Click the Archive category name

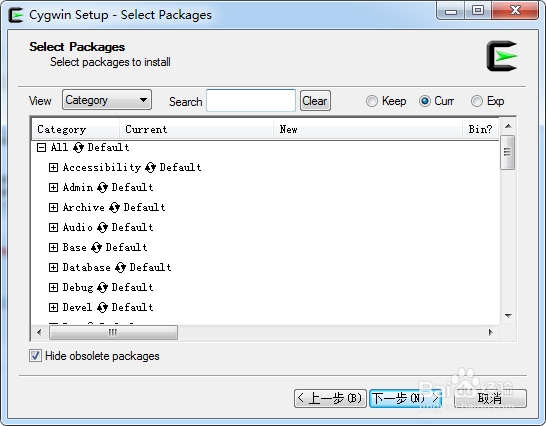pyautogui.click(x=84, y=208)
